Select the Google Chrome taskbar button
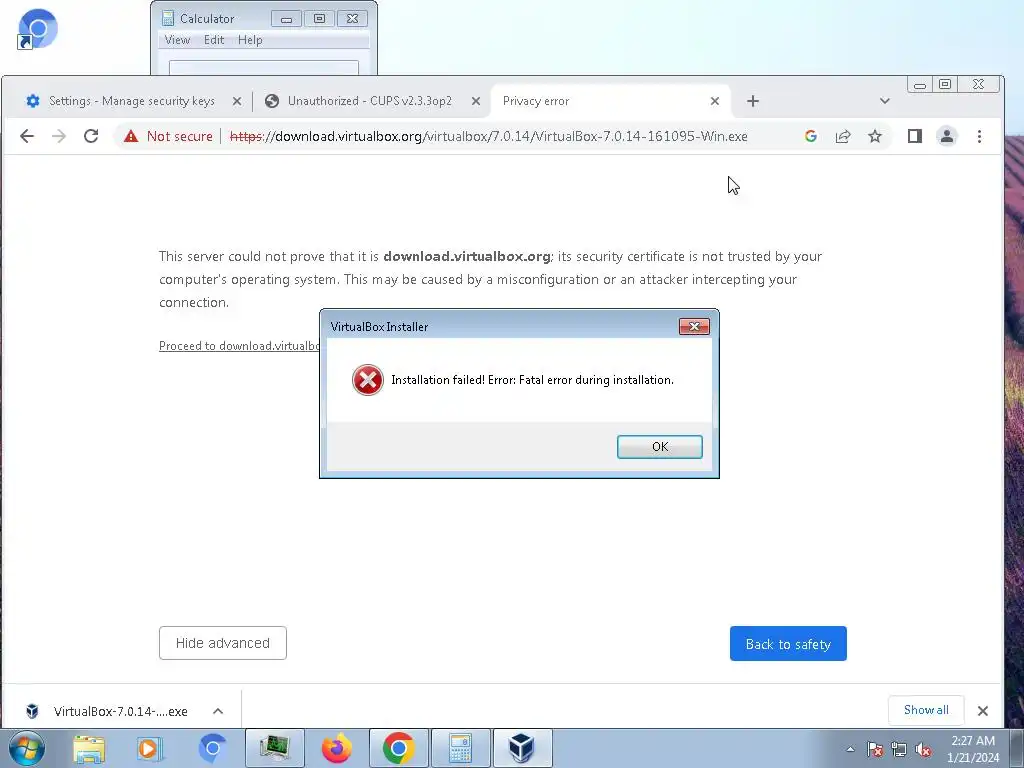This screenshot has height=768, width=1024. pyautogui.click(x=399, y=748)
